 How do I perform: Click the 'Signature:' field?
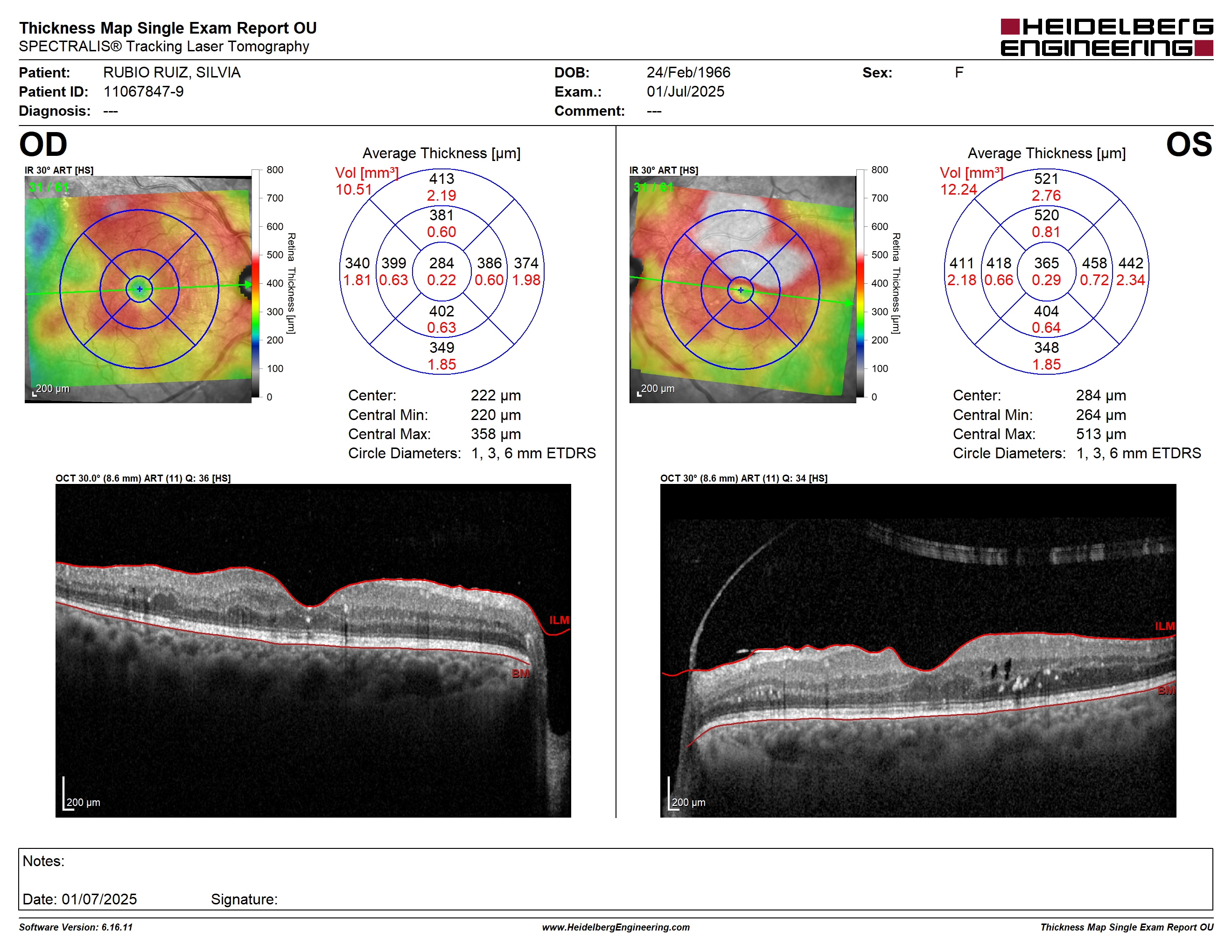[244, 899]
